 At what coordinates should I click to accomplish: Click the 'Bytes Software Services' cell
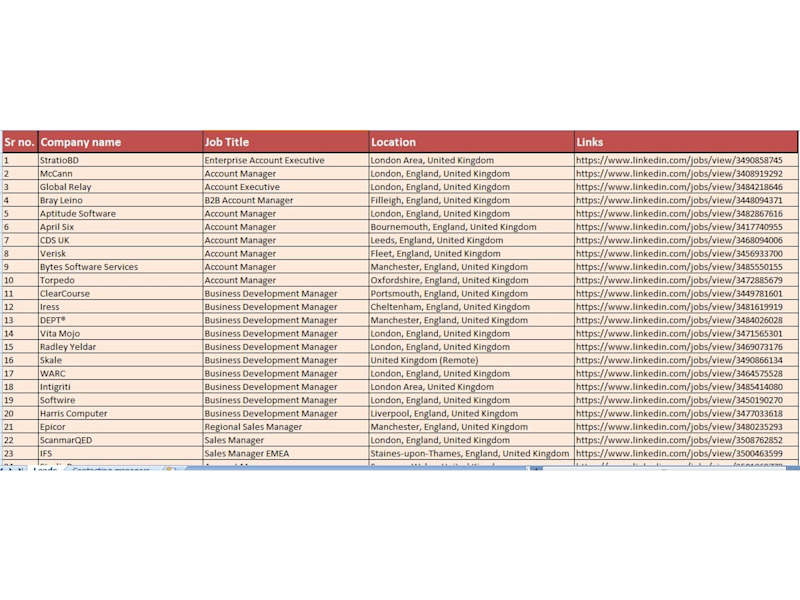[120, 267]
